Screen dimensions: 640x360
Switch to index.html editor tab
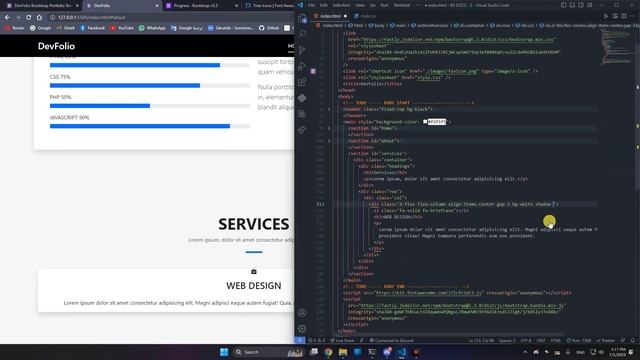(330, 16)
